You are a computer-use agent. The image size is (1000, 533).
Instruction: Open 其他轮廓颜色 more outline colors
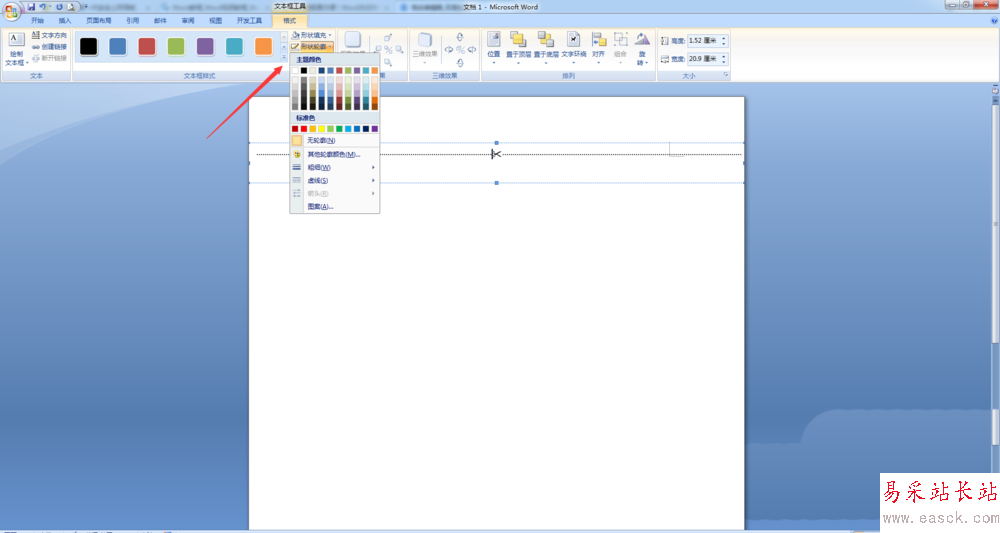pyautogui.click(x=335, y=154)
